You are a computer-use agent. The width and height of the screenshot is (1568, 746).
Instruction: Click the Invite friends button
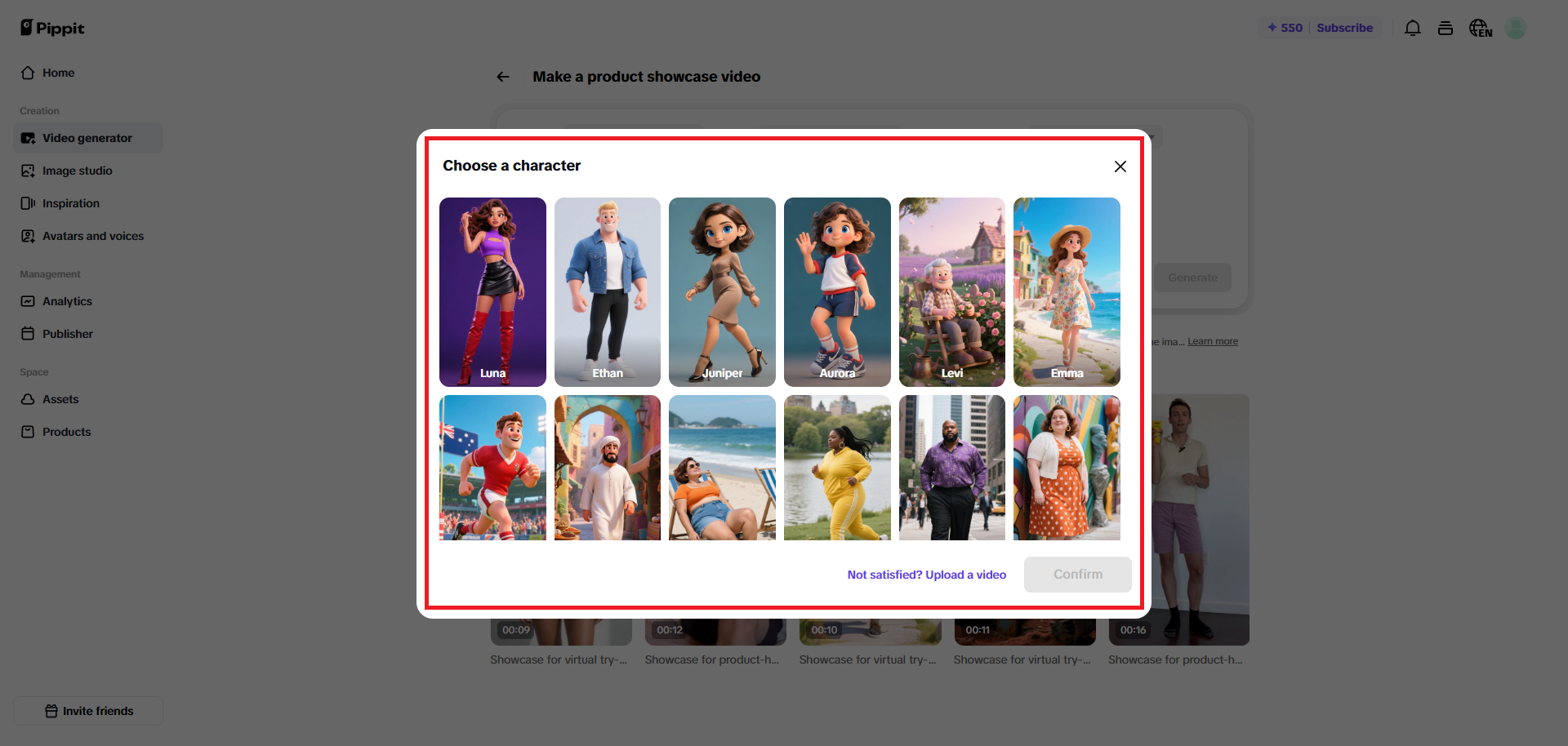[x=87, y=710]
